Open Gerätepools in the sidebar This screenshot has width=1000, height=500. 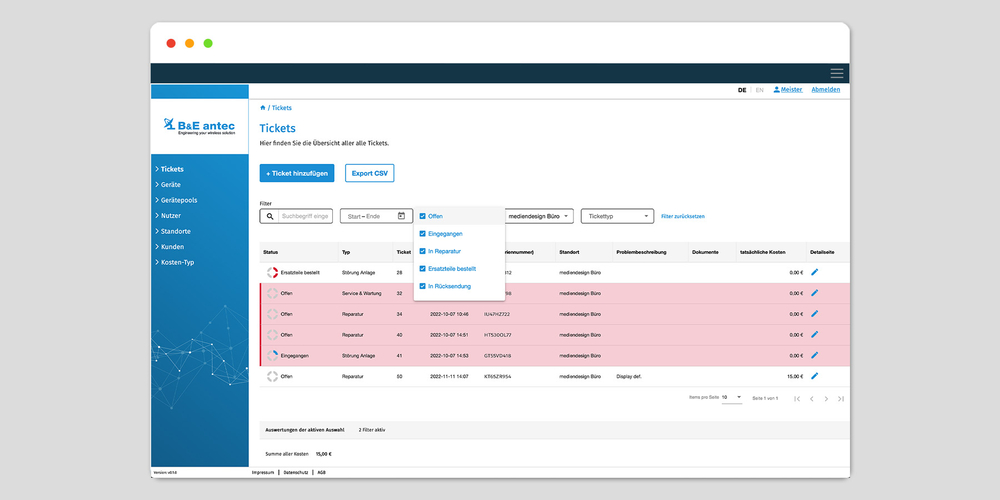(x=179, y=200)
